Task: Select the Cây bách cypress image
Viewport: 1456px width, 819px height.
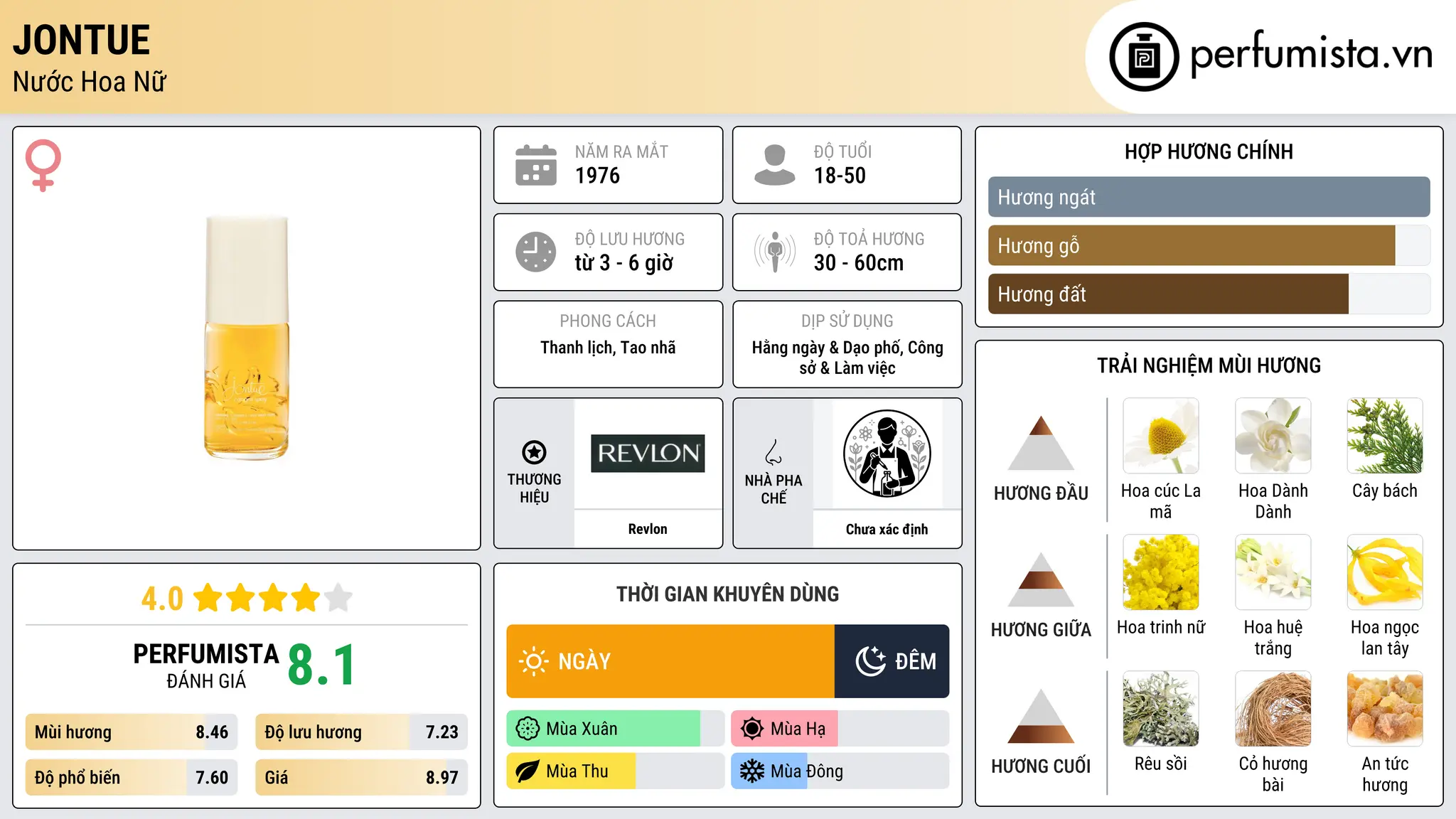Action: tap(1385, 436)
